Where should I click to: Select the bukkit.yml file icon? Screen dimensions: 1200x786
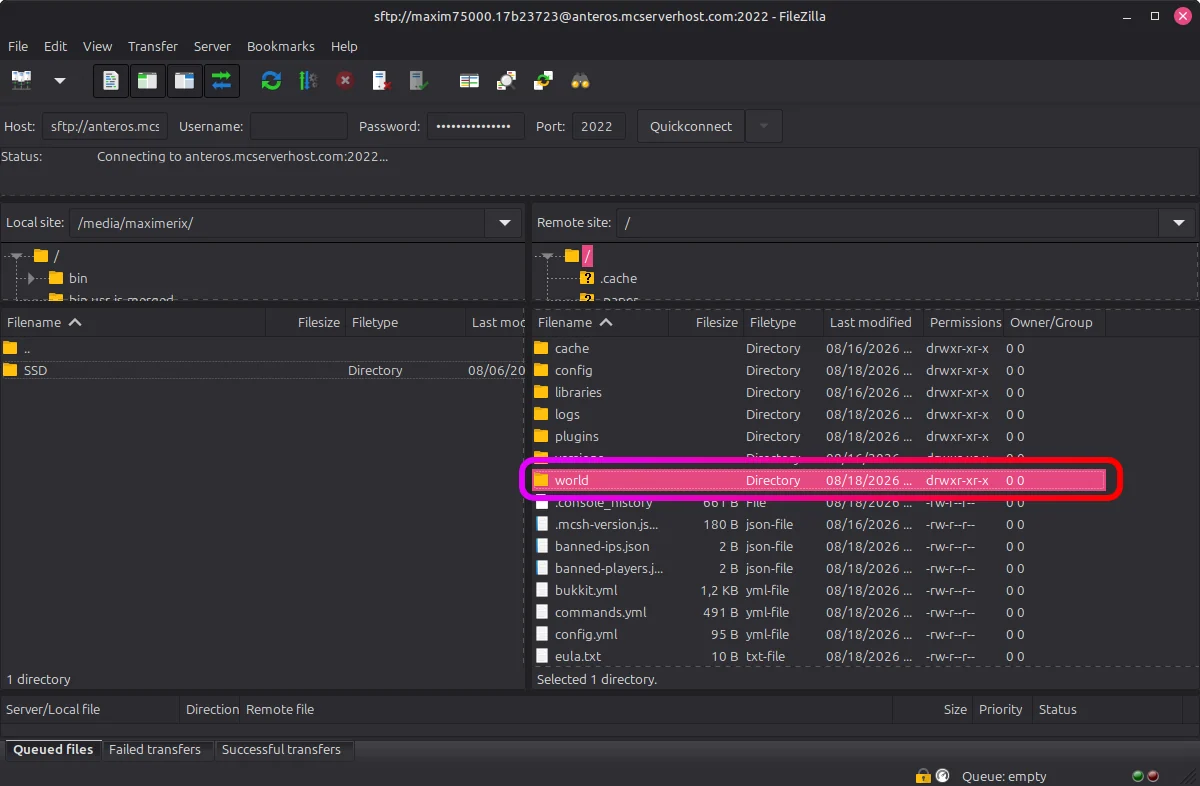coord(542,590)
